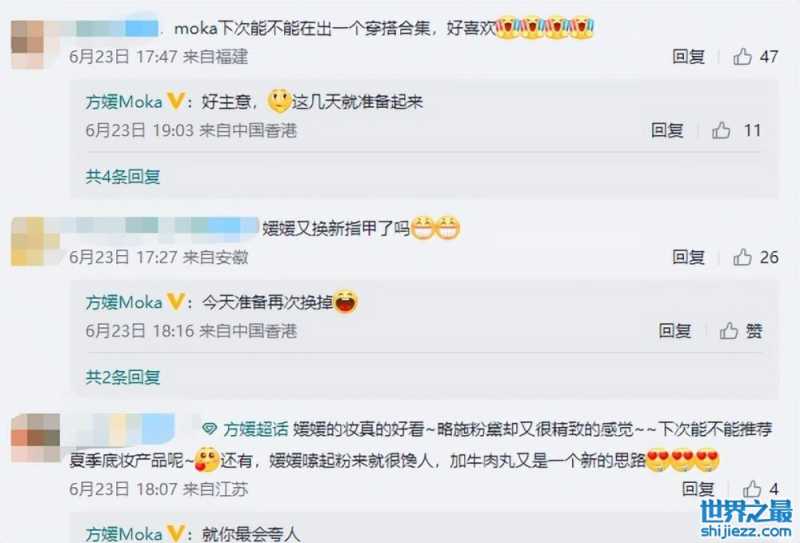Expand the 共2条回复 replies
800x543 pixels.
(123, 377)
